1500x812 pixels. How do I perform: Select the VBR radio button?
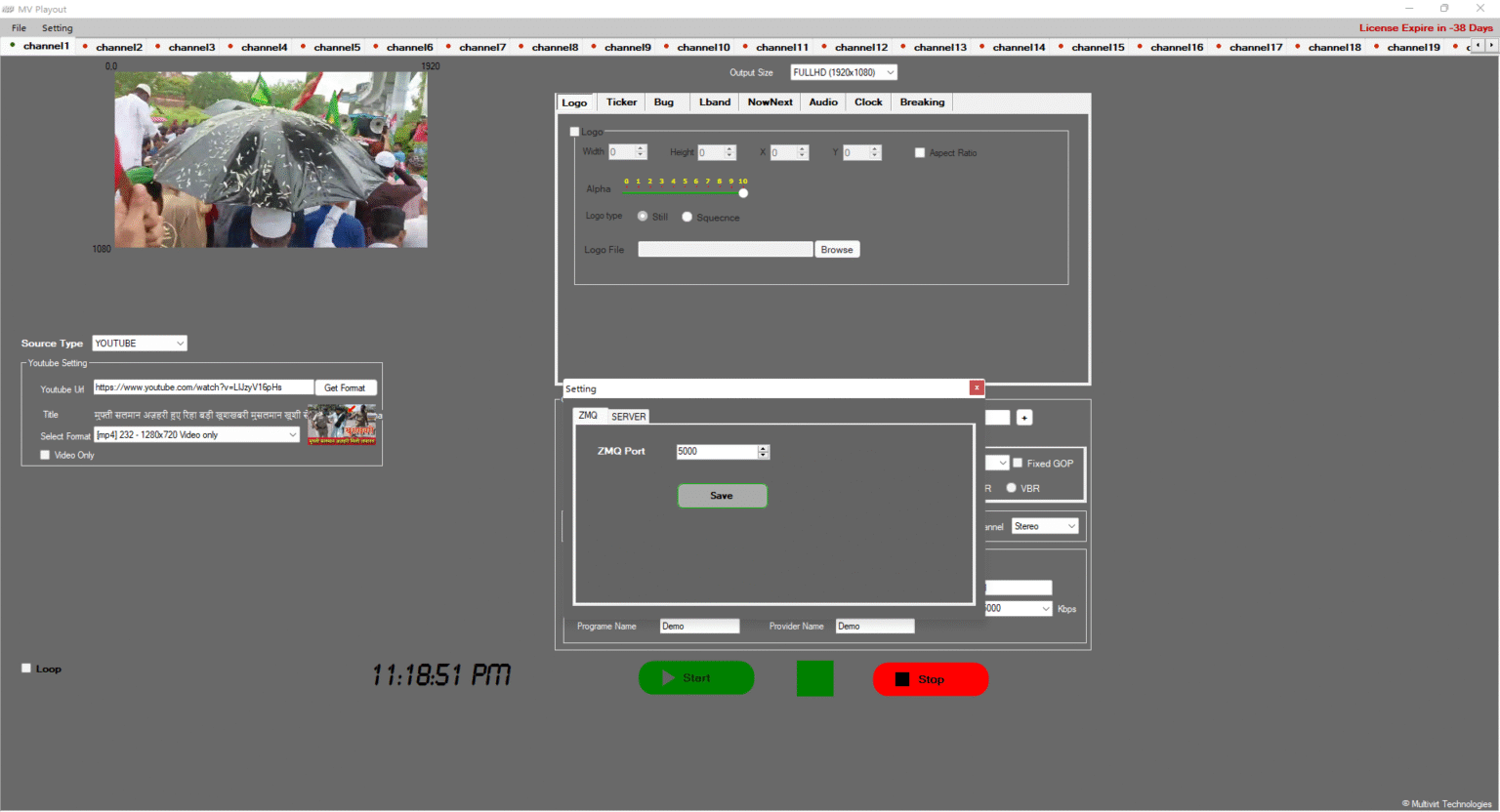1011,488
